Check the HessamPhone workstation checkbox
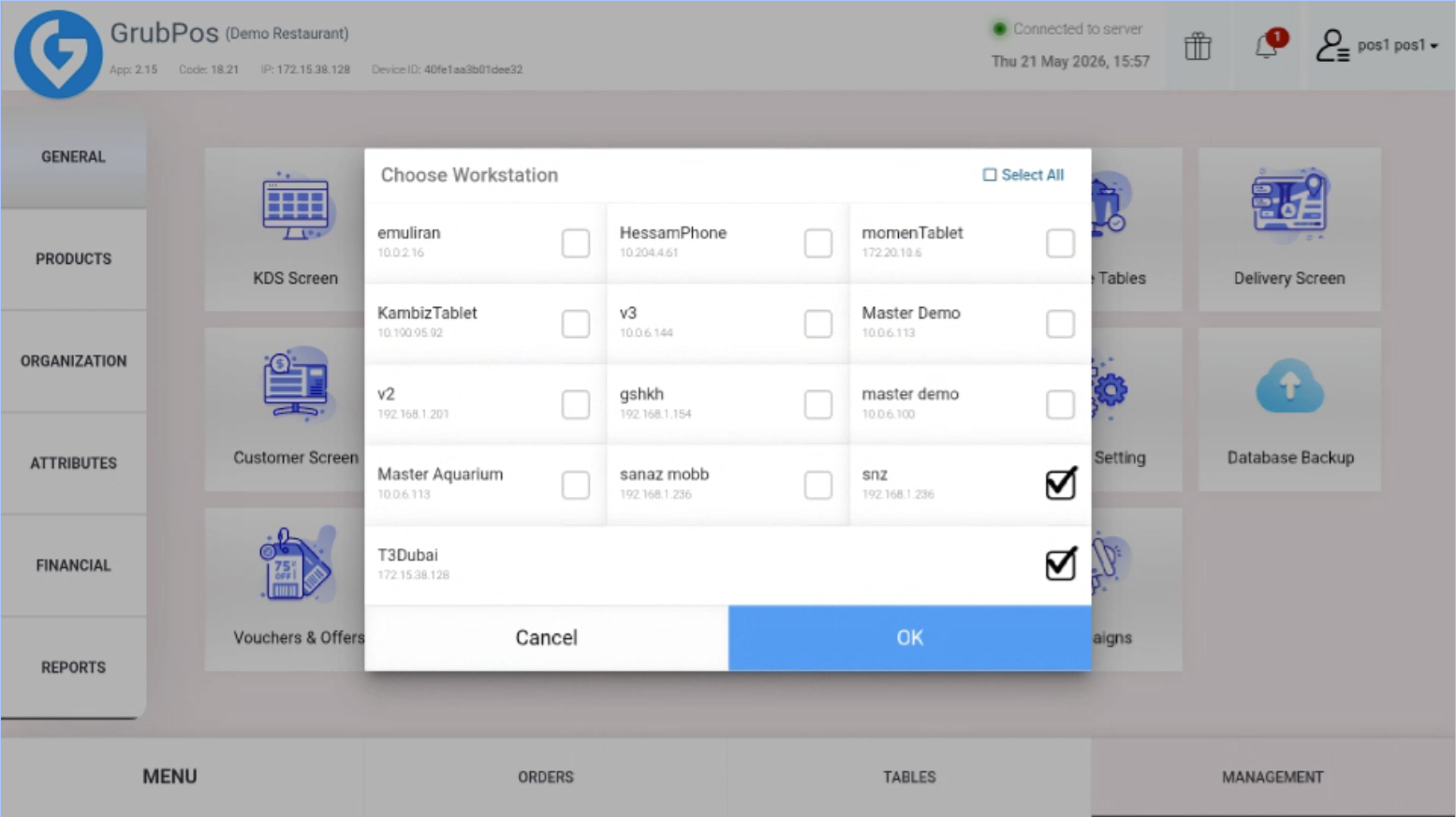This screenshot has width=1456, height=817. 817,243
